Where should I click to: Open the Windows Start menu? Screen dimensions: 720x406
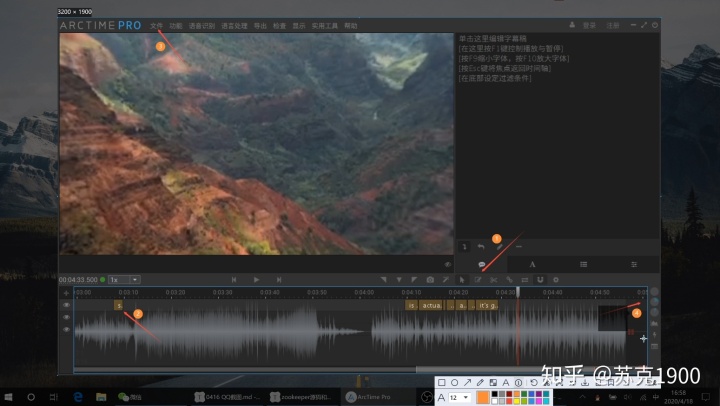pyautogui.click(x=8, y=397)
